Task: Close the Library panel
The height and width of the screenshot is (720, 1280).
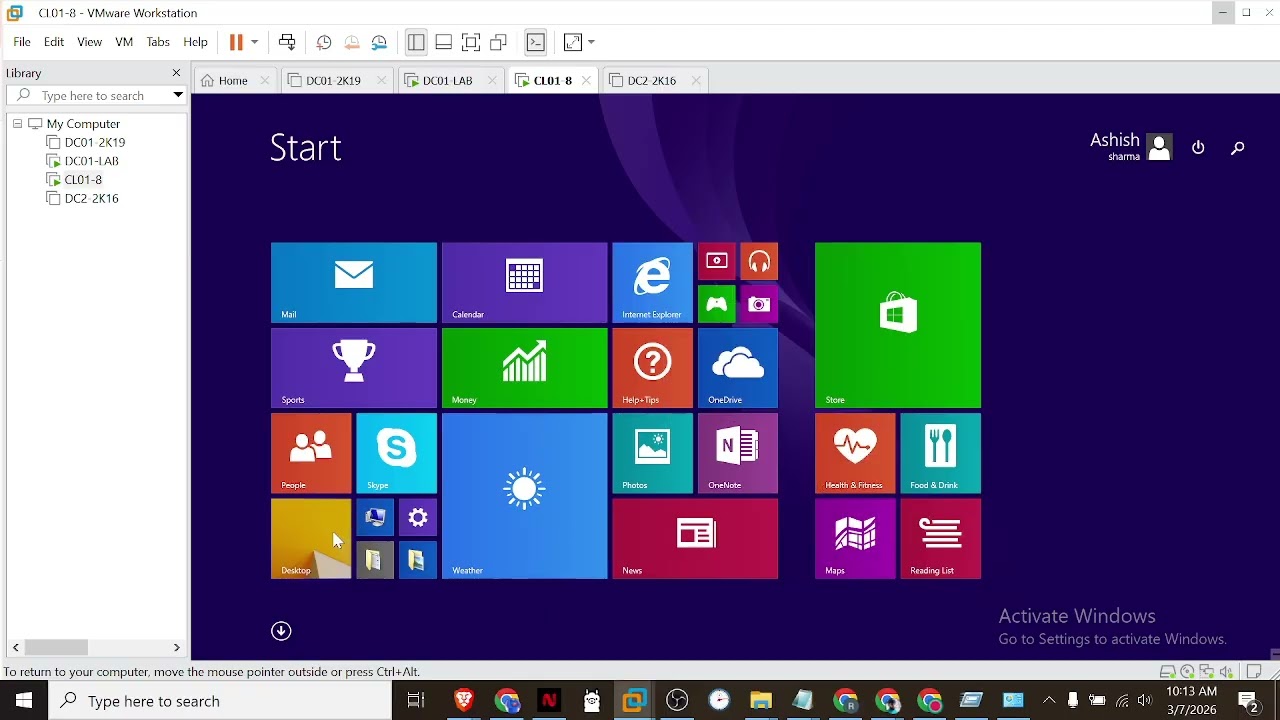Action: point(177,73)
